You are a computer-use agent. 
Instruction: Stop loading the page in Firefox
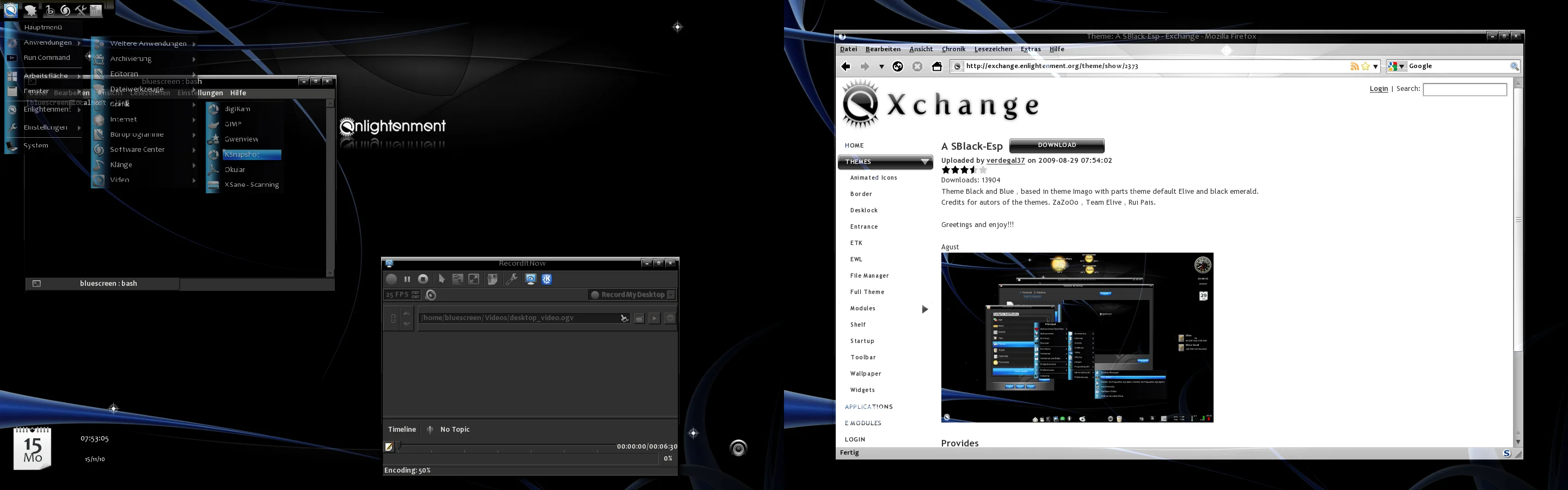coord(917,66)
